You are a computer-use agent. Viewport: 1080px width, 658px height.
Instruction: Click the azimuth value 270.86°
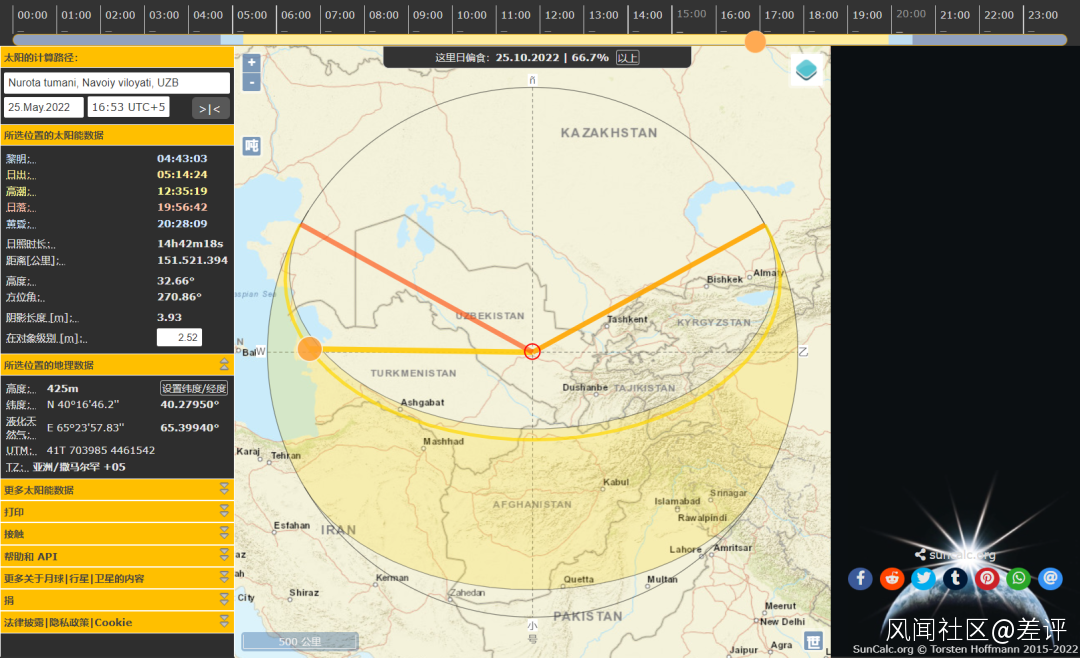tap(179, 297)
